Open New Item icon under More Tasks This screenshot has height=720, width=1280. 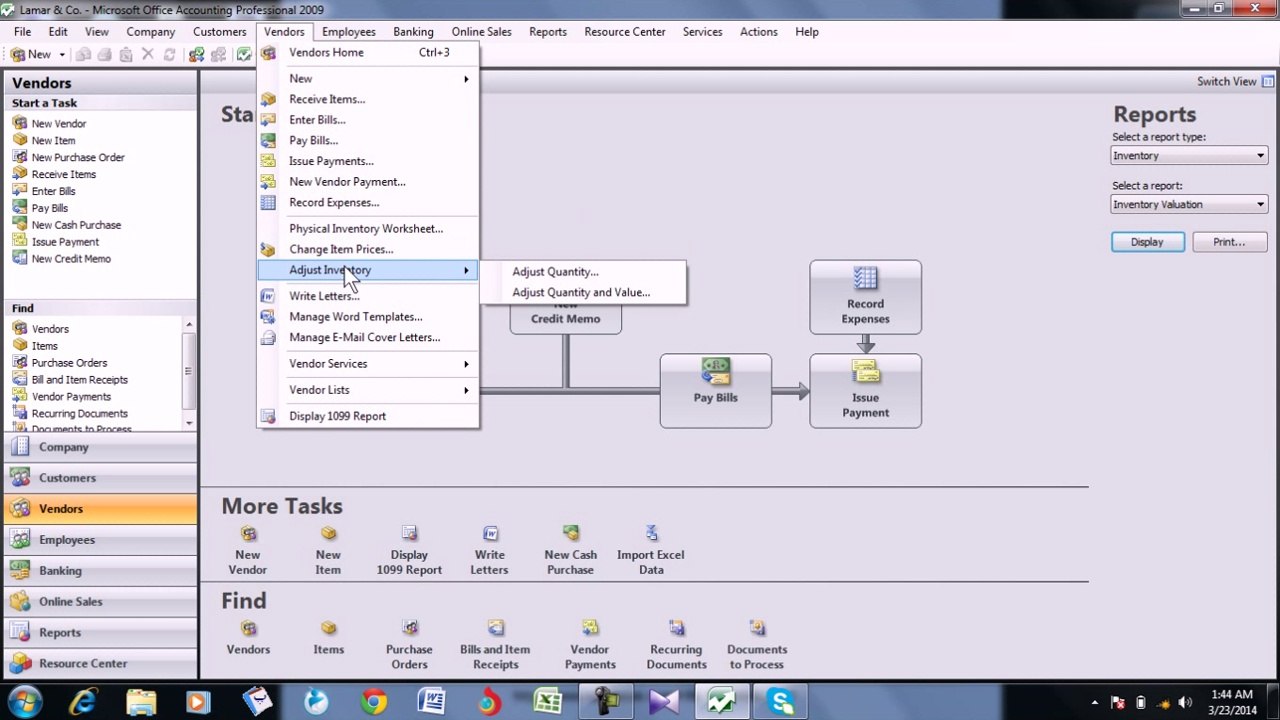328,534
